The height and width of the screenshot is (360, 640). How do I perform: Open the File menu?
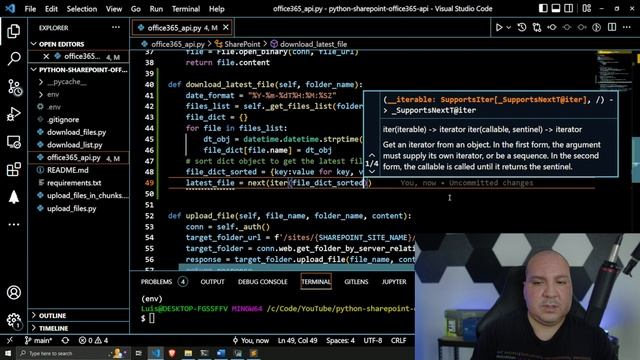pos(30,9)
